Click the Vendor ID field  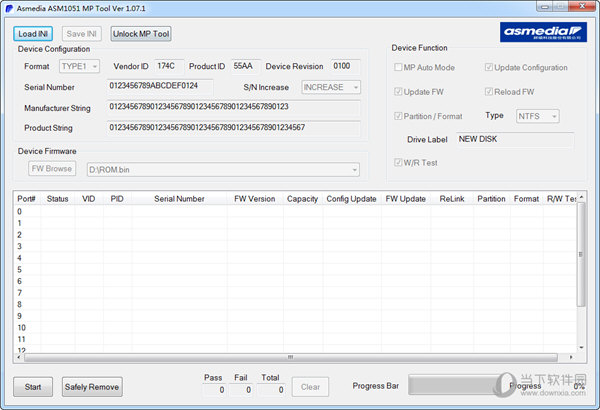pyautogui.click(x=169, y=66)
